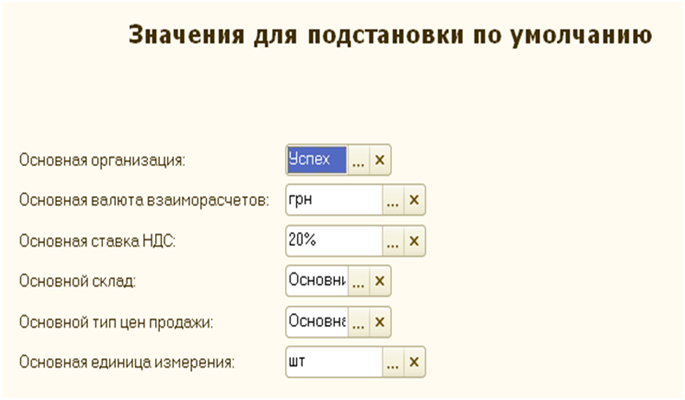Clear the Основная организация field with X

[380, 159]
